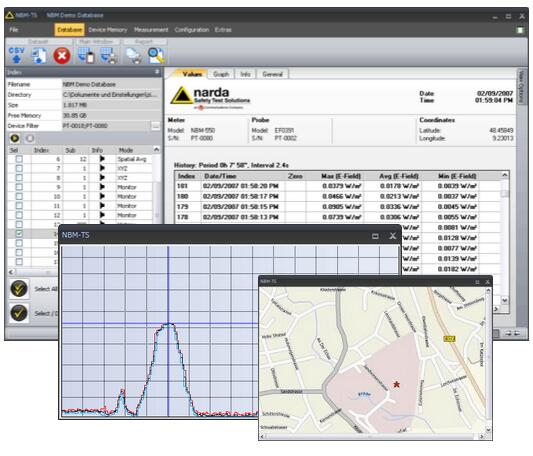Image resolution: width=533 pixels, height=456 pixels.
Task: Click the info arrow of index 6 row
Action: click(x=102, y=159)
